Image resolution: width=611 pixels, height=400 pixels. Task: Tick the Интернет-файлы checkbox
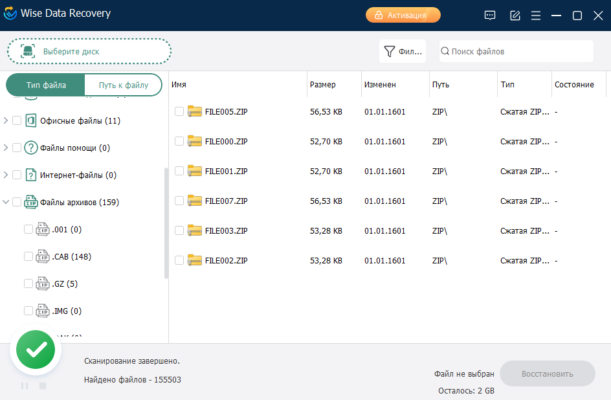pyautogui.click(x=17, y=175)
